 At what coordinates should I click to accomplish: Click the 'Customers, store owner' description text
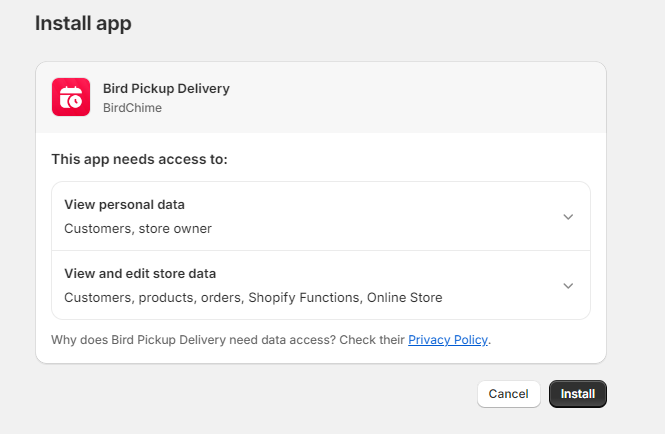(x=138, y=229)
